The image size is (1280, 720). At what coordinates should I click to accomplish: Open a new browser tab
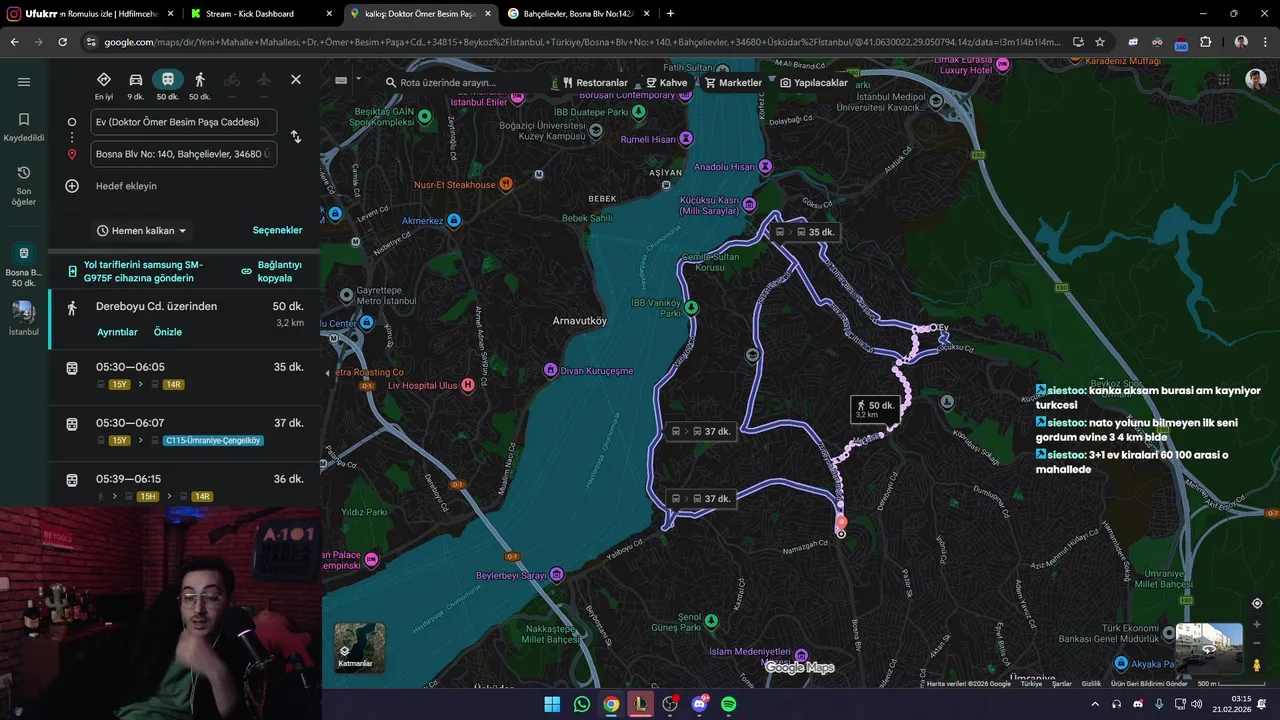(670, 14)
